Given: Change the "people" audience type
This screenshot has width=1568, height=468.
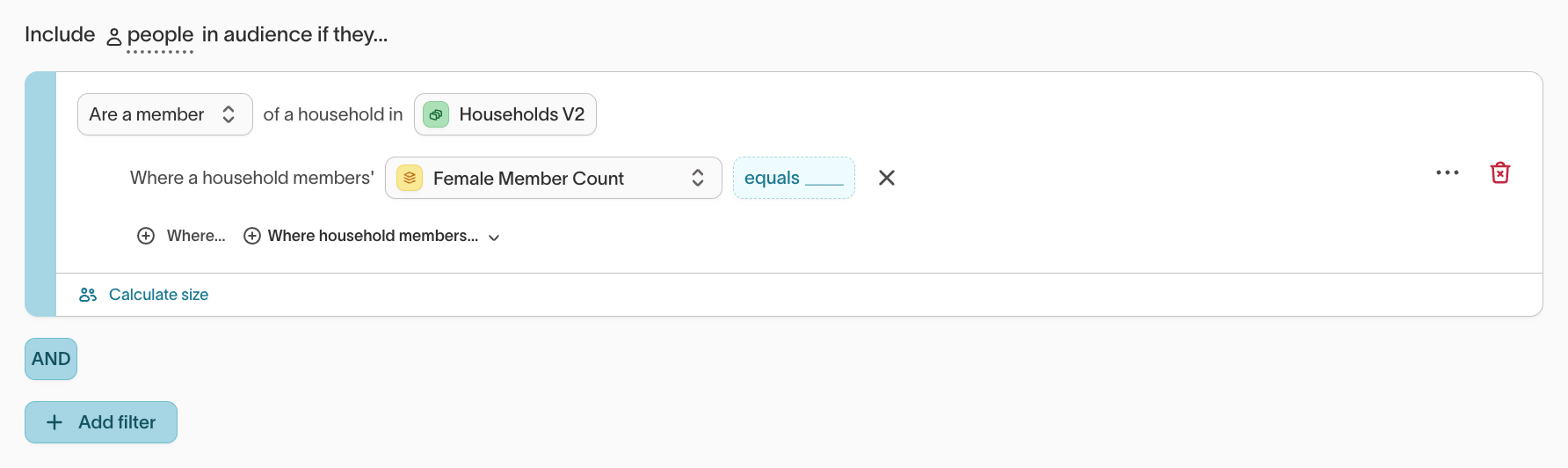Looking at the screenshot, I should (x=160, y=35).
